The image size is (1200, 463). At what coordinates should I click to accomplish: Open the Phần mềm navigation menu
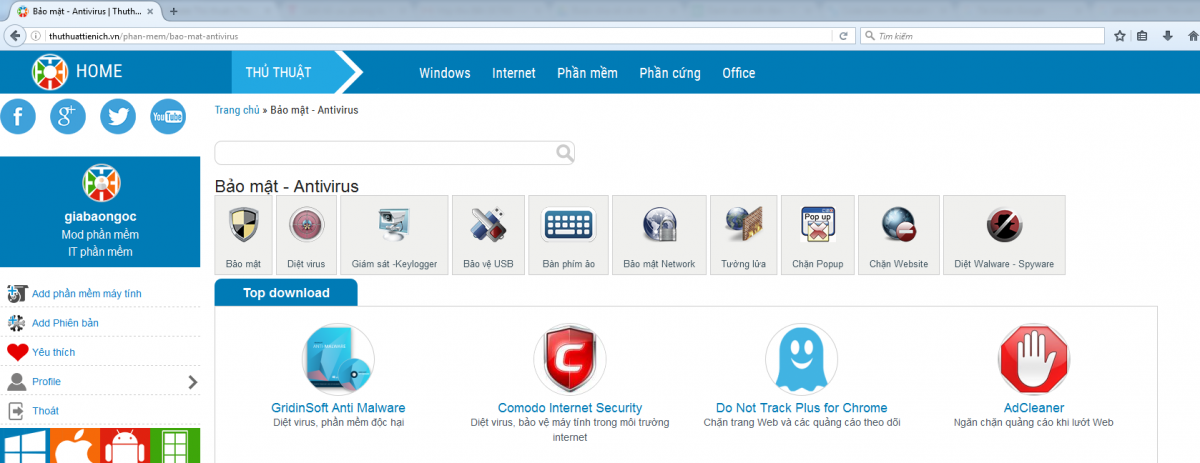click(x=587, y=73)
